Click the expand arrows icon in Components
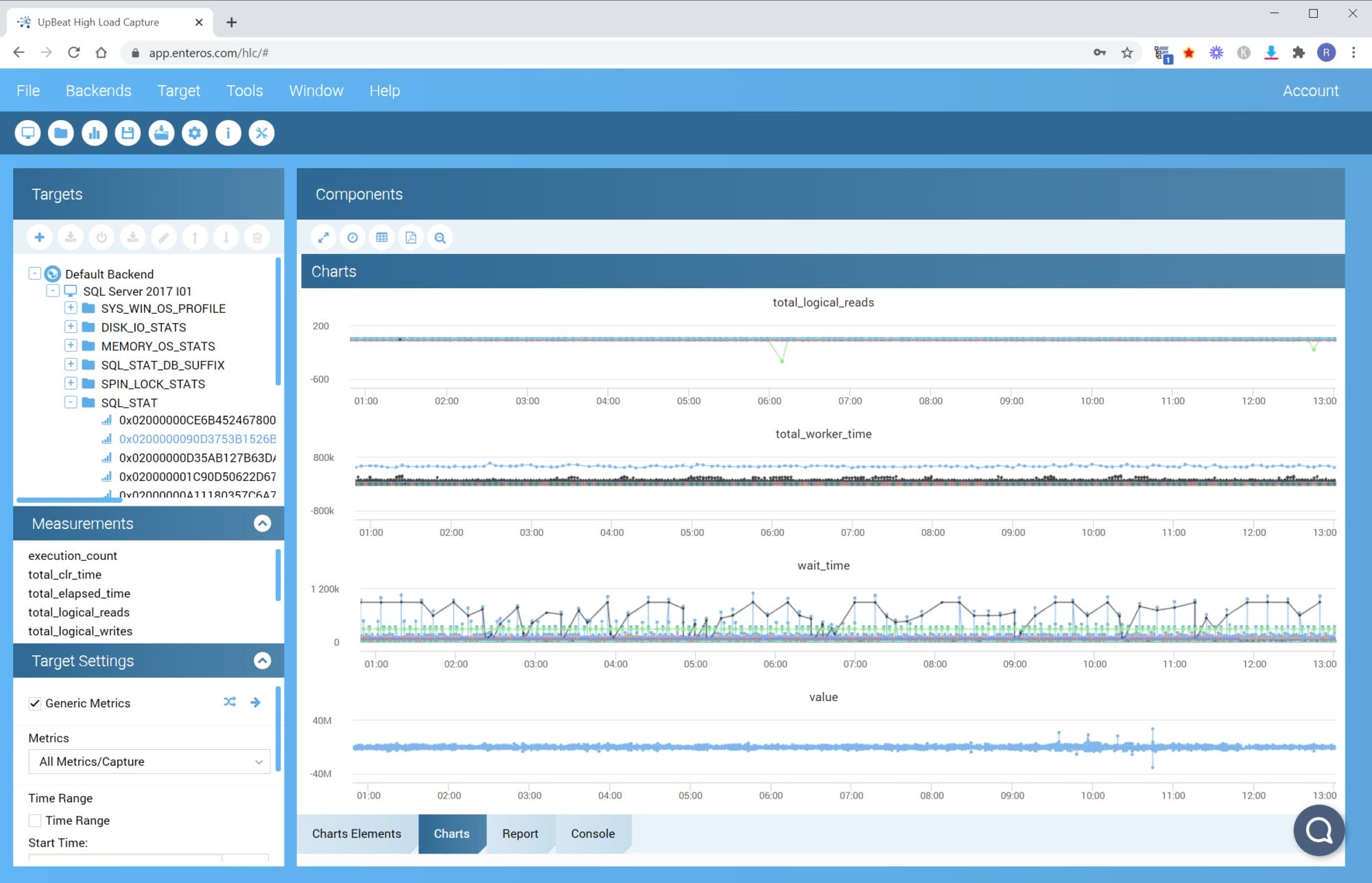The height and width of the screenshot is (883, 1372). (323, 237)
